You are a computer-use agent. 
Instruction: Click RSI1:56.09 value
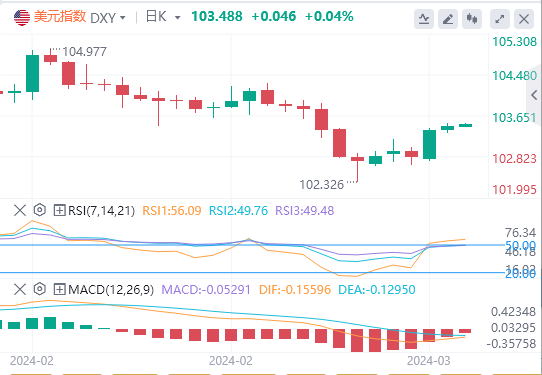(x=172, y=210)
